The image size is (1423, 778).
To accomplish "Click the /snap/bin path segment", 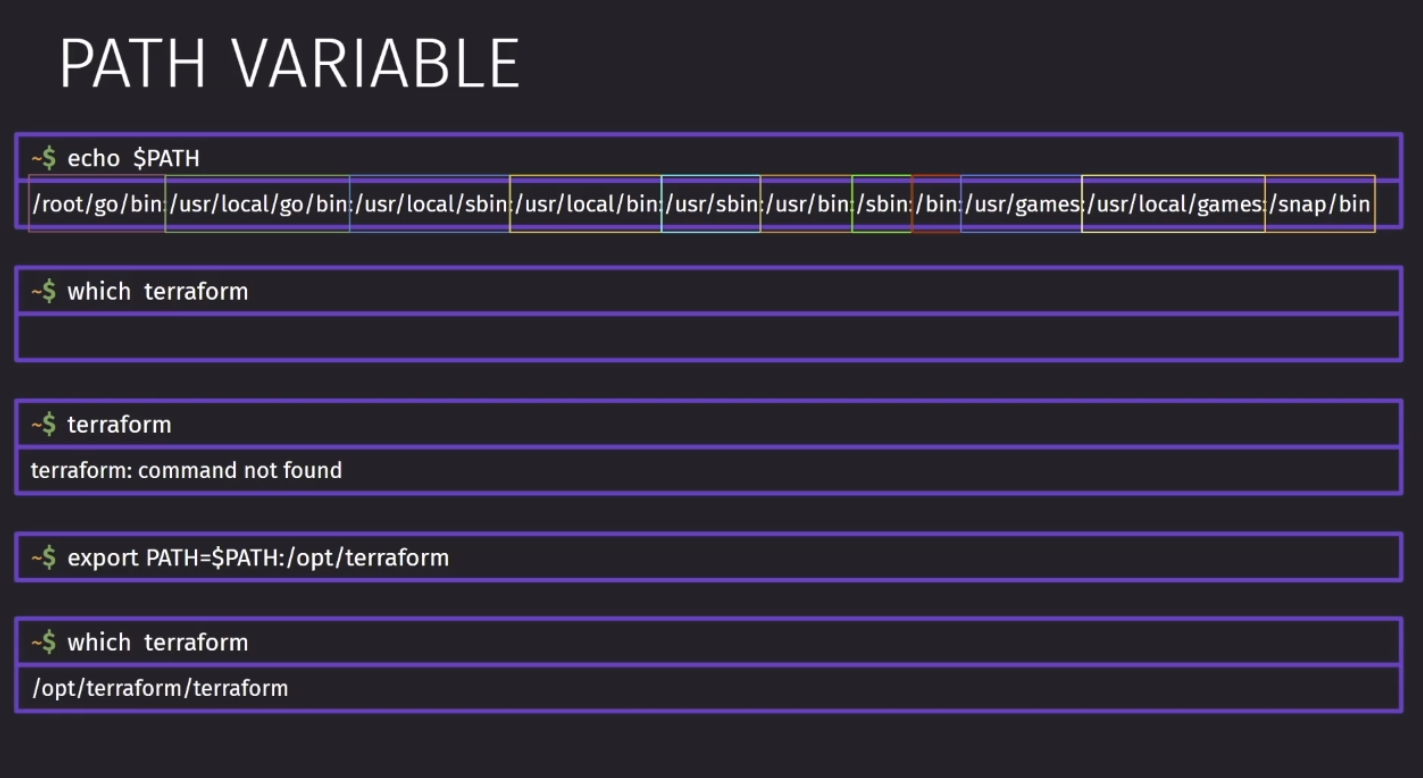I will pyautogui.click(x=1320, y=204).
